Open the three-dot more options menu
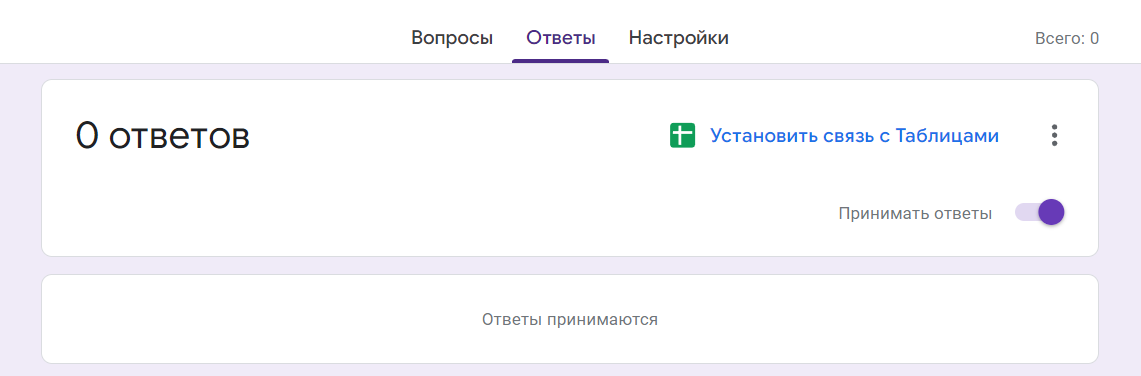The image size is (1141, 376). pyautogui.click(x=1054, y=135)
